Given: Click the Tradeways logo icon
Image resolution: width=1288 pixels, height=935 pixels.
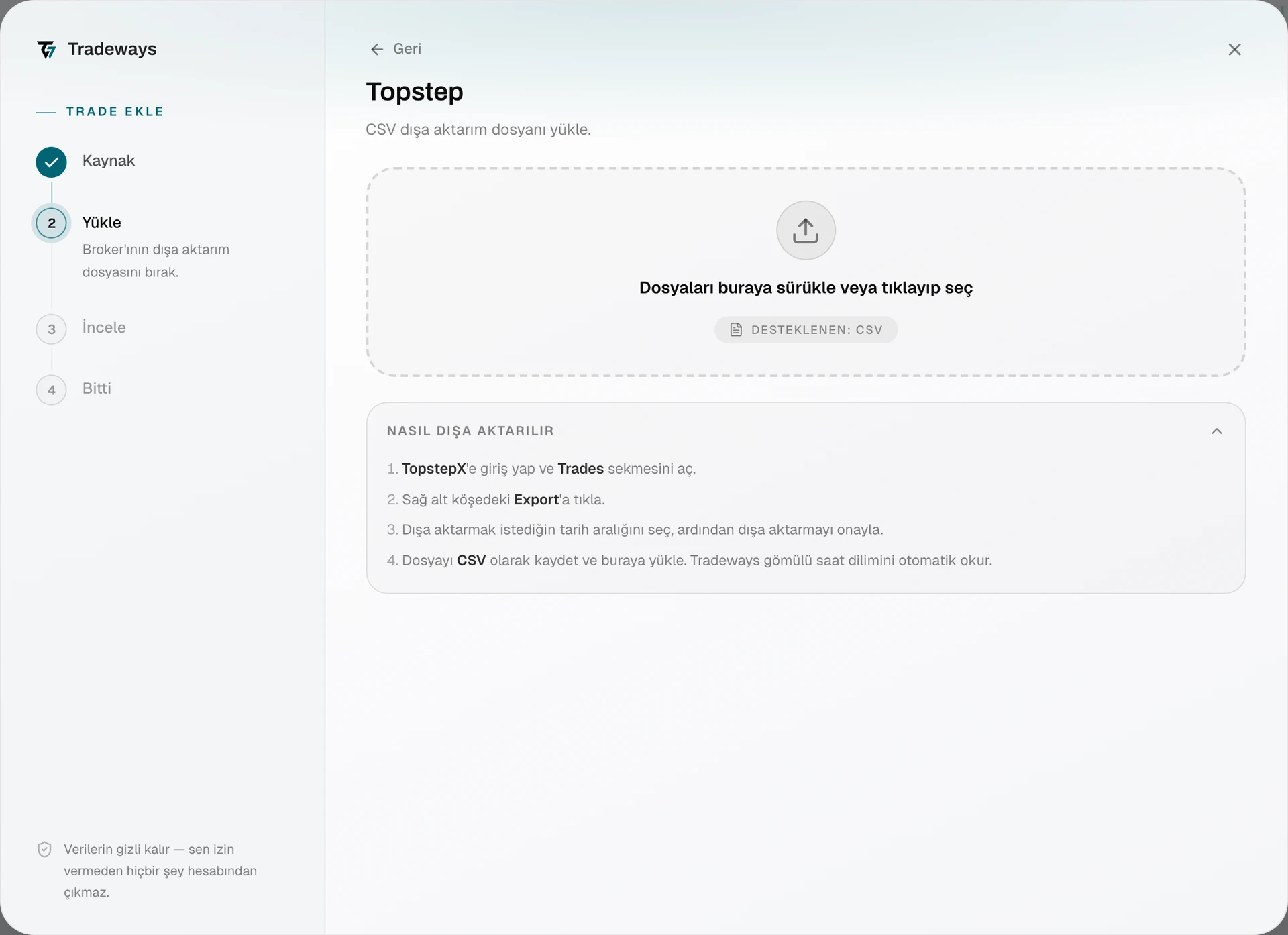Looking at the screenshot, I should pyautogui.click(x=47, y=50).
